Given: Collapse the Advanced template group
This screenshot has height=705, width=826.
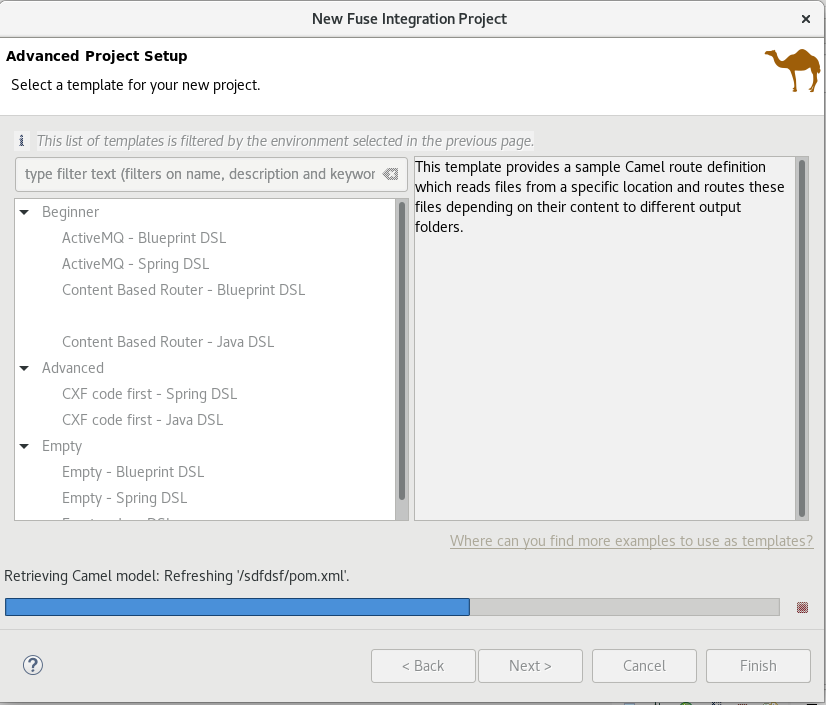Looking at the screenshot, I should pos(24,368).
